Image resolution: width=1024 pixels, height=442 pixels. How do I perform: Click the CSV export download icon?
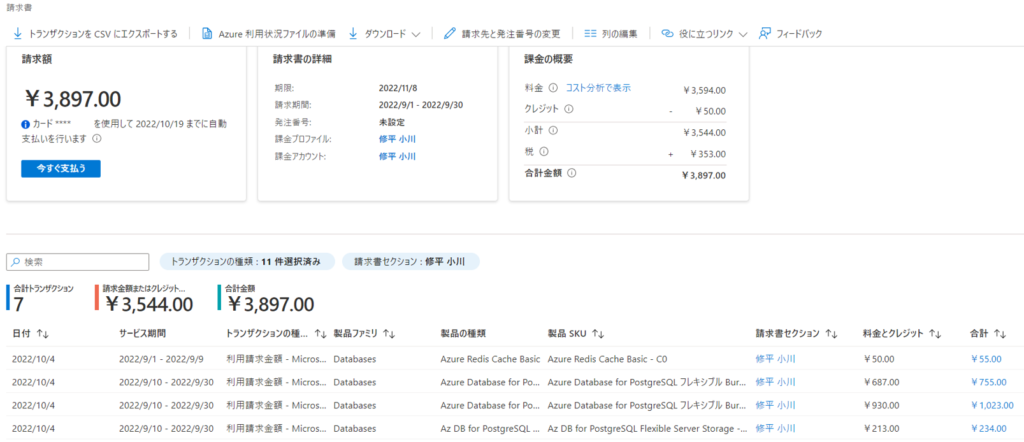click(19, 33)
